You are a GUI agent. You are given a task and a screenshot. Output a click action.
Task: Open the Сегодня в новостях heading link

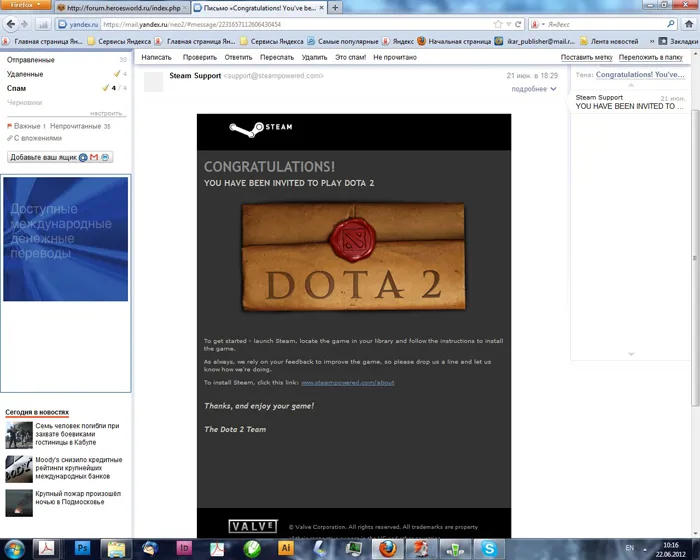[x=37, y=412]
